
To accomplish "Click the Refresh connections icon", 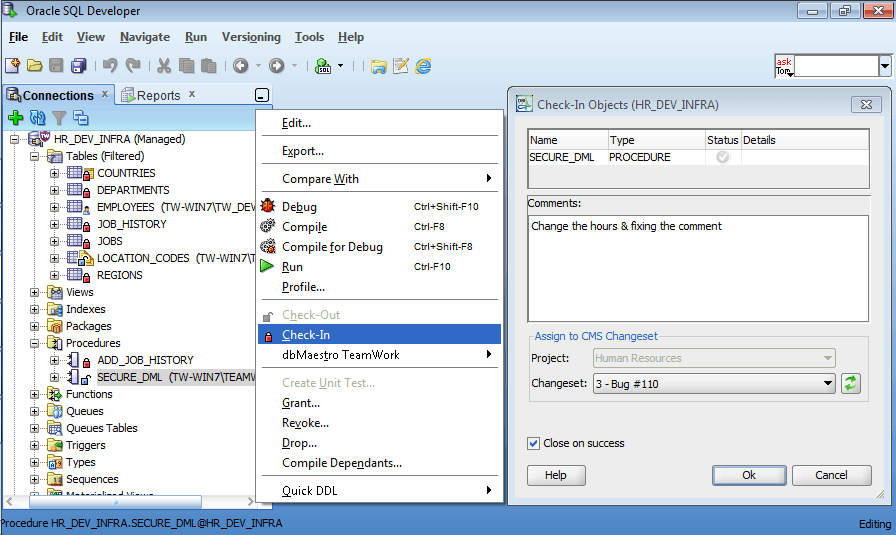I will coord(38,118).
